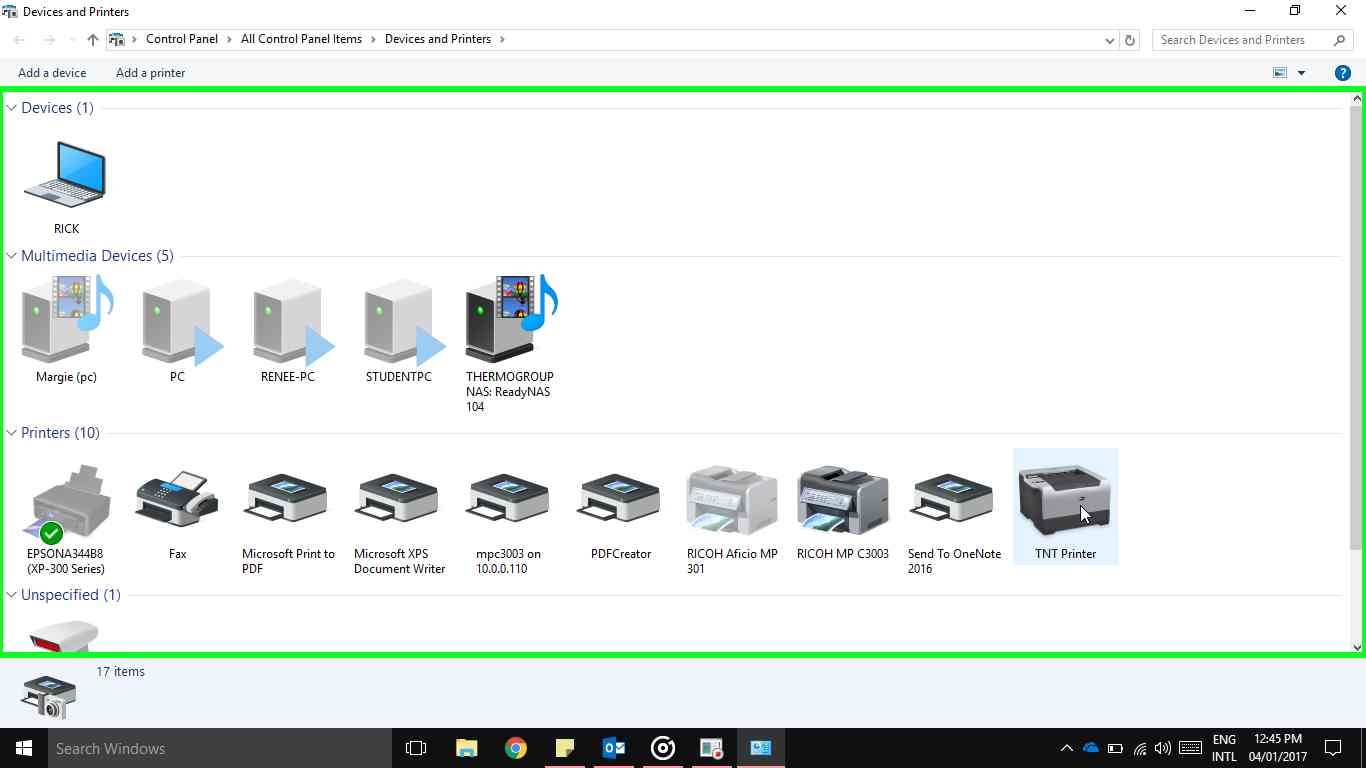Viewport: 1366px width, 768px height.
Task: Open the volume control in tray
Action: [1162, 748]
